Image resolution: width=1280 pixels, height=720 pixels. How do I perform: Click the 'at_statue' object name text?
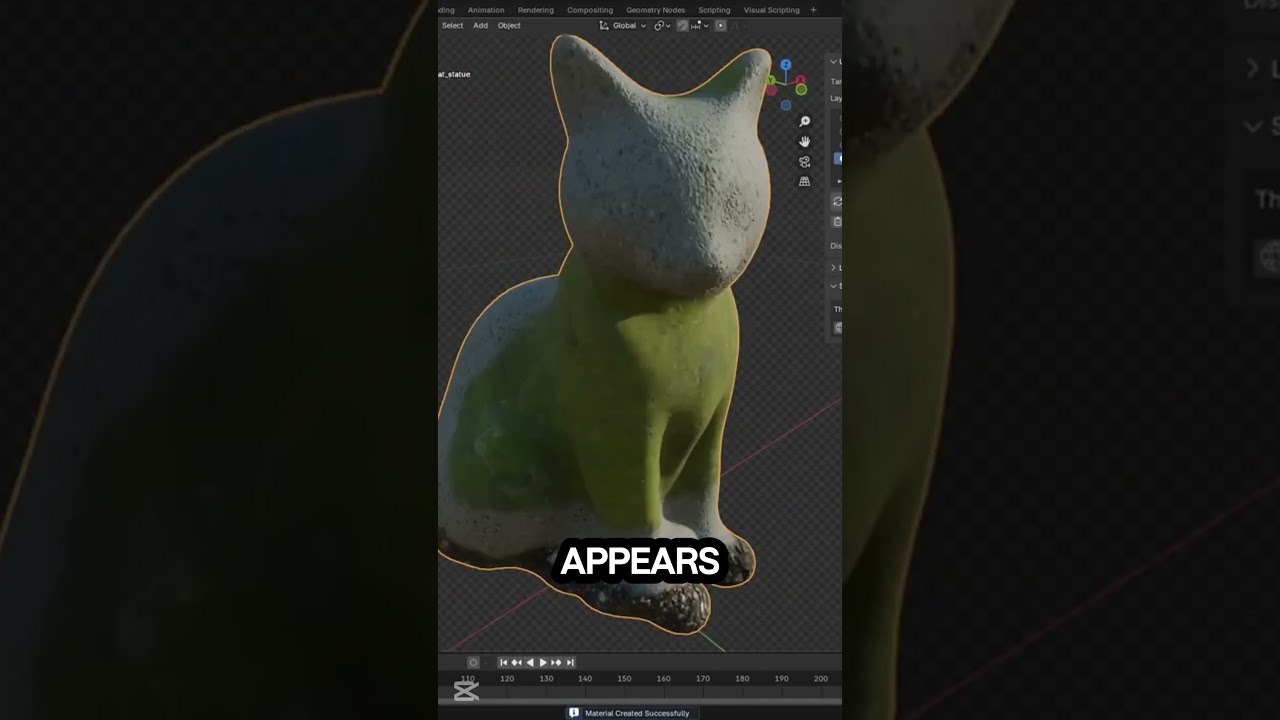pos(454,74)
